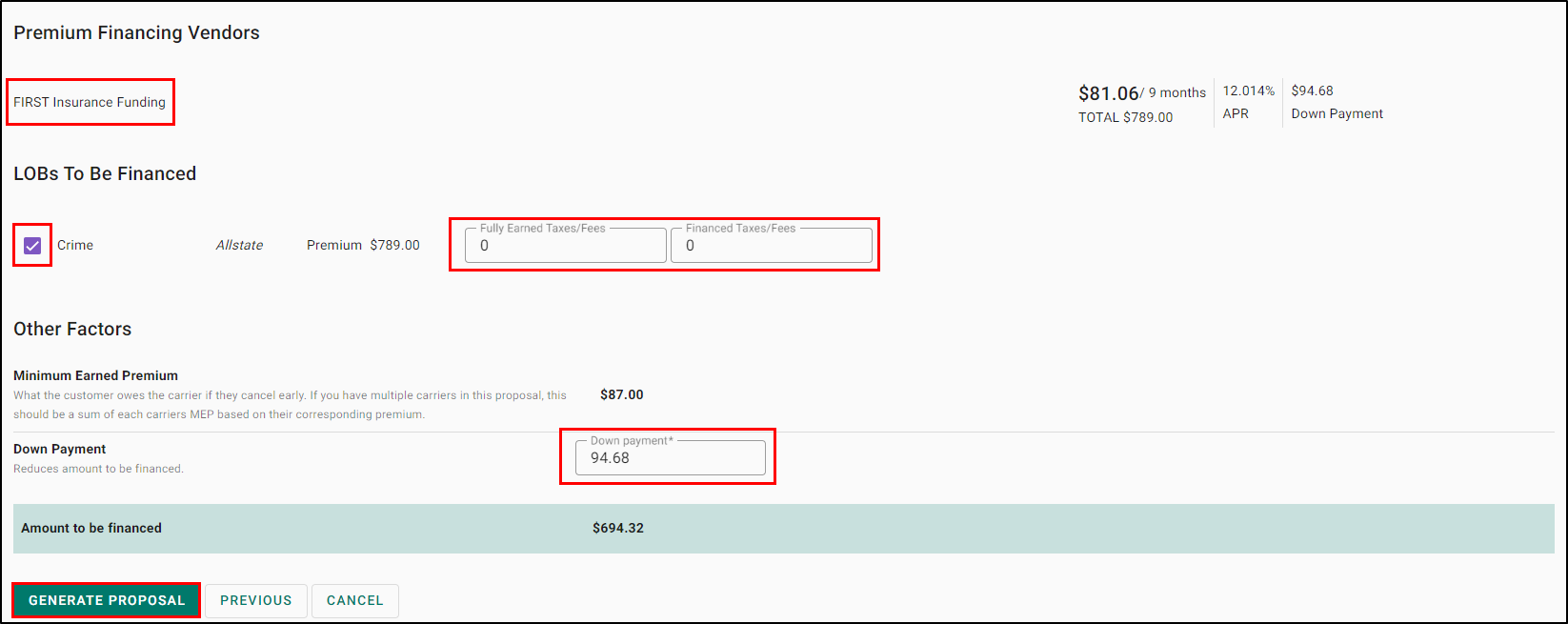Focus the Financed Taxes/Fees field

click(x=772, y=245)
